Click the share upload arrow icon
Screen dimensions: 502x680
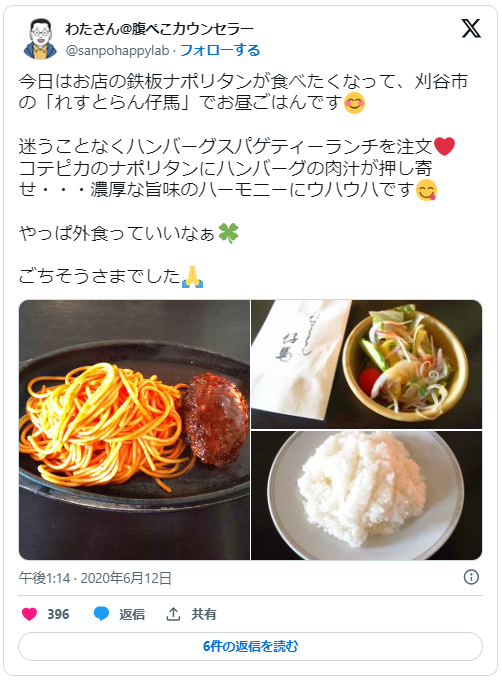coord(173,614)
